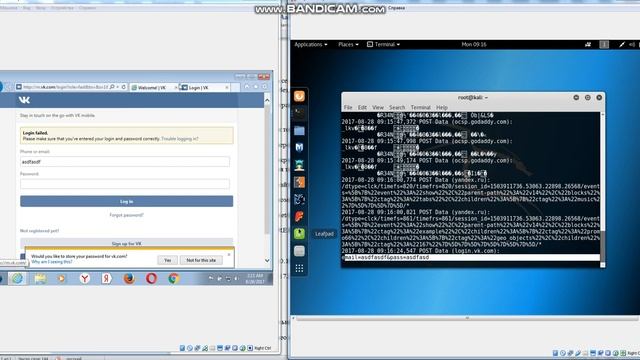Click the Kali clock Mon 09:16
The width and height of the screenshot is (640, 360).
[473, 44]
